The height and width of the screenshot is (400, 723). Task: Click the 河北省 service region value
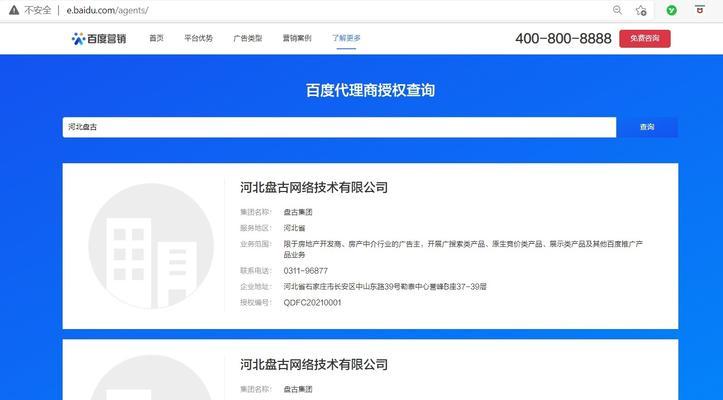click(x=294, y=228)
